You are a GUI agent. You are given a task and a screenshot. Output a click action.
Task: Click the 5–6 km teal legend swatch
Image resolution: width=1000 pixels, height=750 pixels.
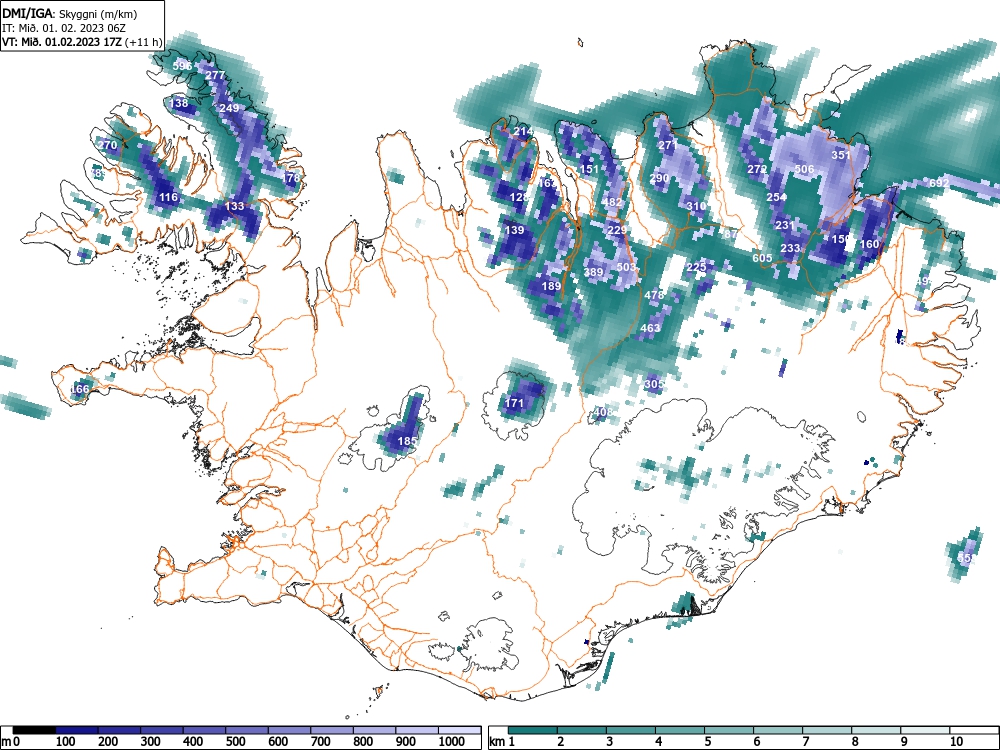tap(729, 730)
